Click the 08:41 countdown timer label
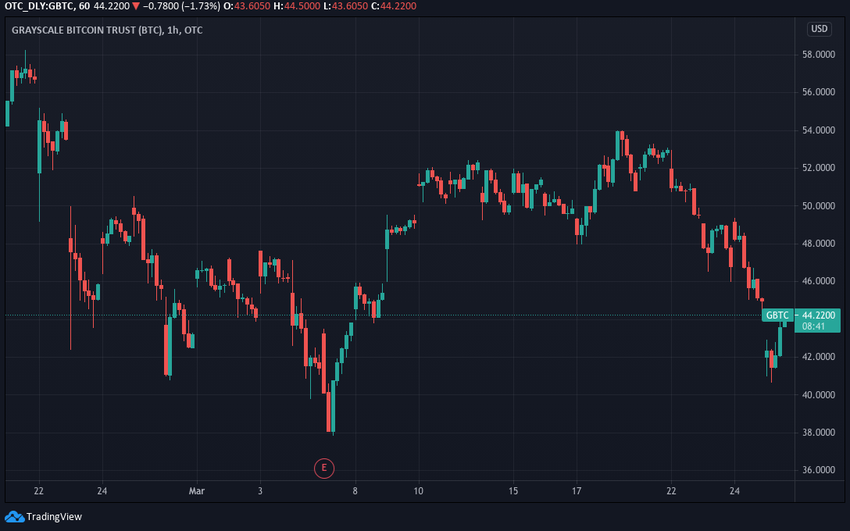Viewport: 850px width, 531px height. 813,327
